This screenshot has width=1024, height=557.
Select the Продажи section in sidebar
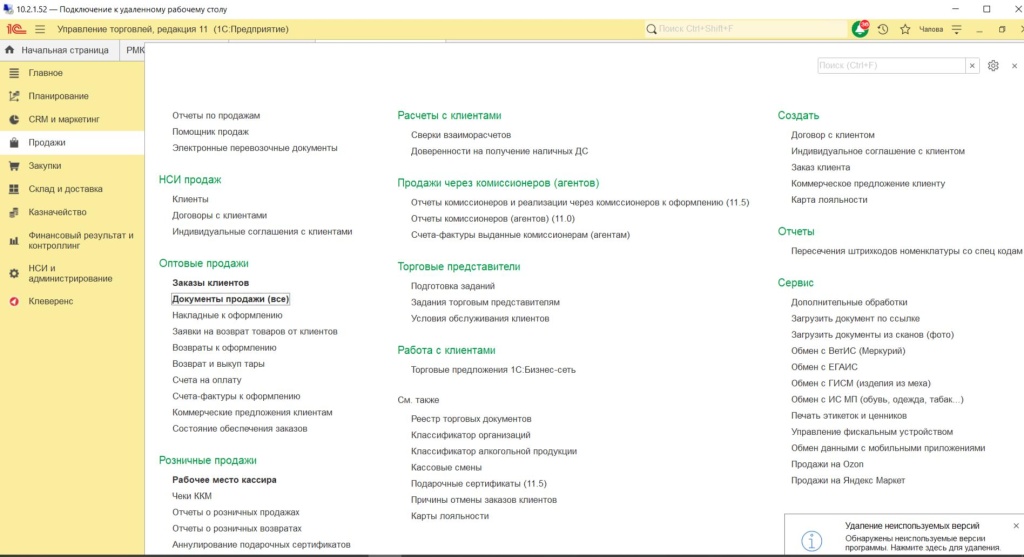72,142
